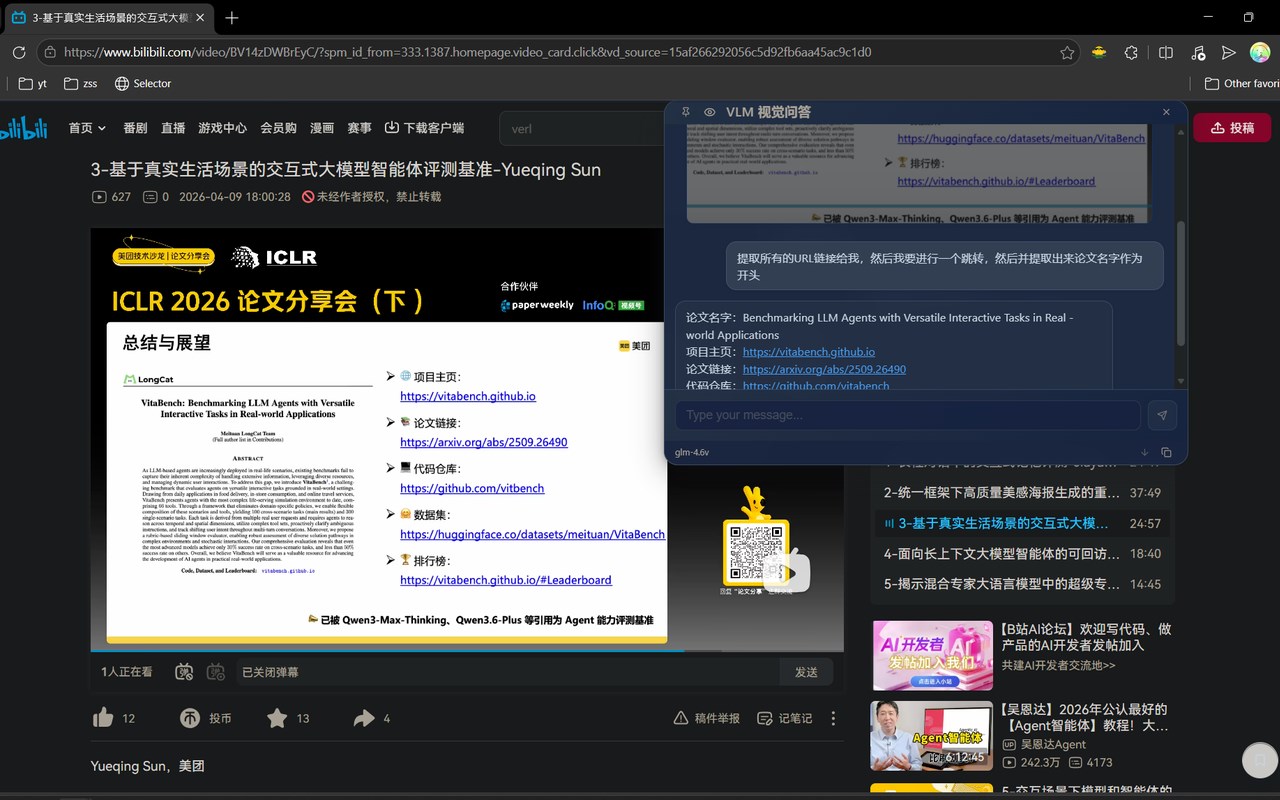Click the glm-4.6v model label

pos(692,452)
